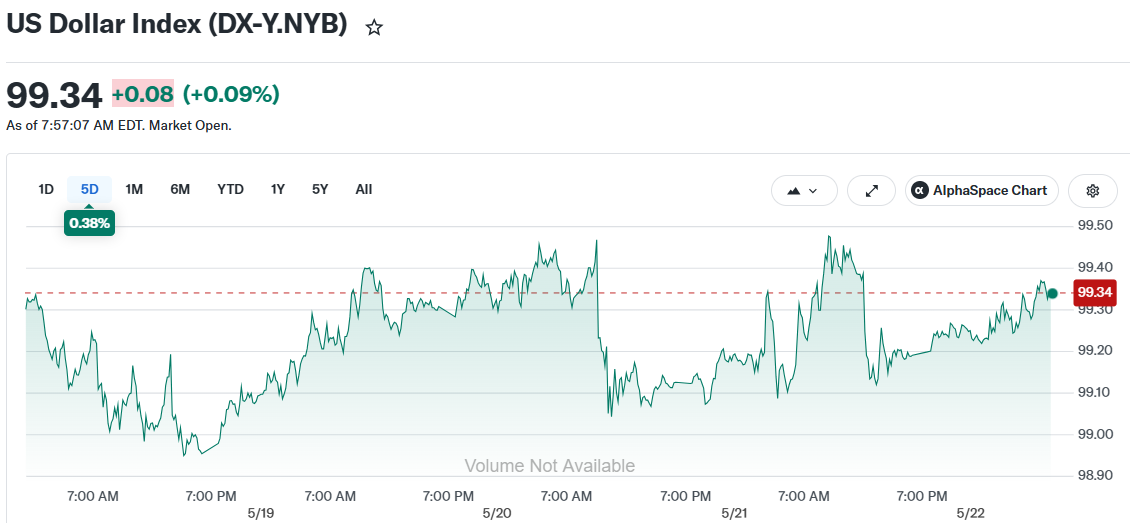Screen dimensions: 1130x523
Task: Switch to the 6M range
Action: pos(180,189)
